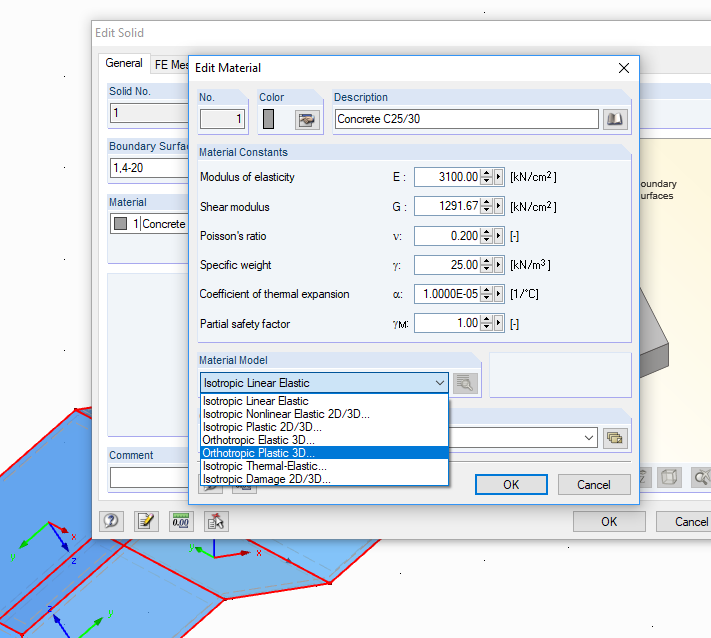This screenshot has width=711, height=638.
Task: Expand the combo box right of the model list
Action: [589, 438]
